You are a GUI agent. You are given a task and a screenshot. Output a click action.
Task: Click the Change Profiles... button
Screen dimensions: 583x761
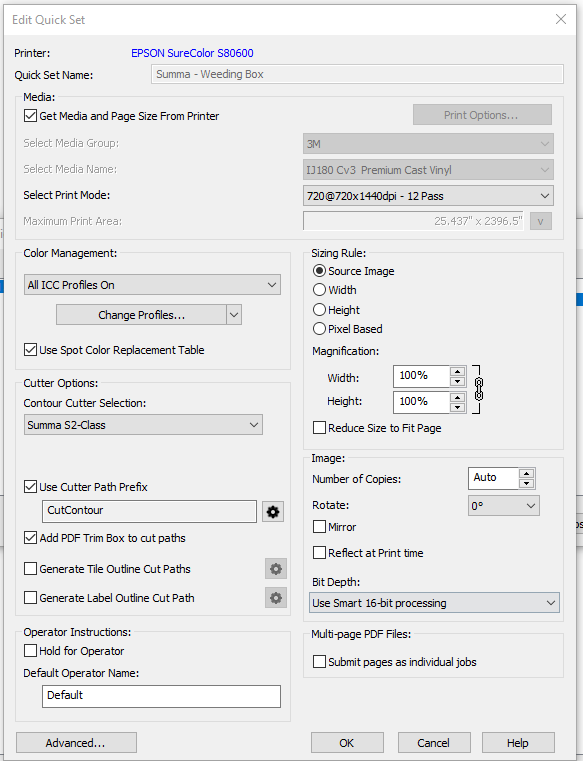pos(141,315)
